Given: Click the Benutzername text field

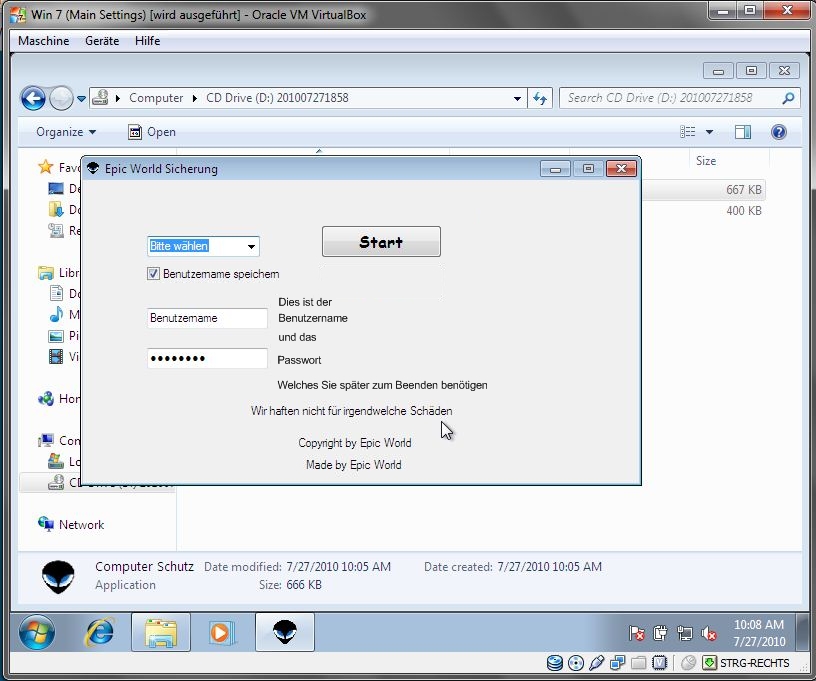Looking at the screenshot, I should click(207, 318).
